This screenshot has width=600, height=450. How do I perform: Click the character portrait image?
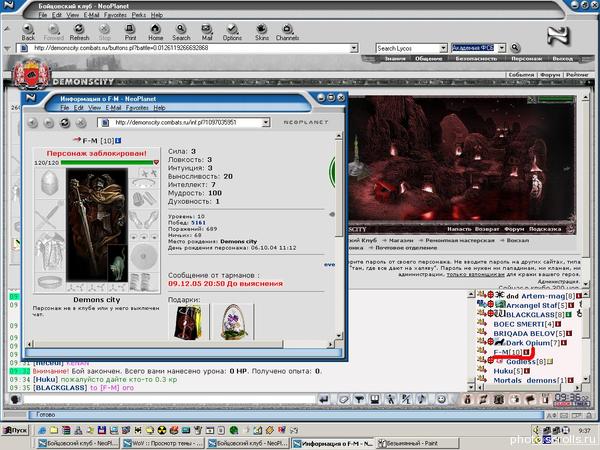click(97, 225)
